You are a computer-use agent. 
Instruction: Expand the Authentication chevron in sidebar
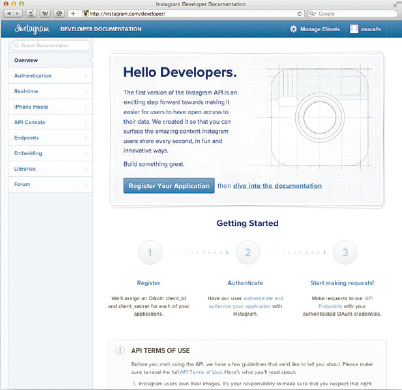click(86, 76)
